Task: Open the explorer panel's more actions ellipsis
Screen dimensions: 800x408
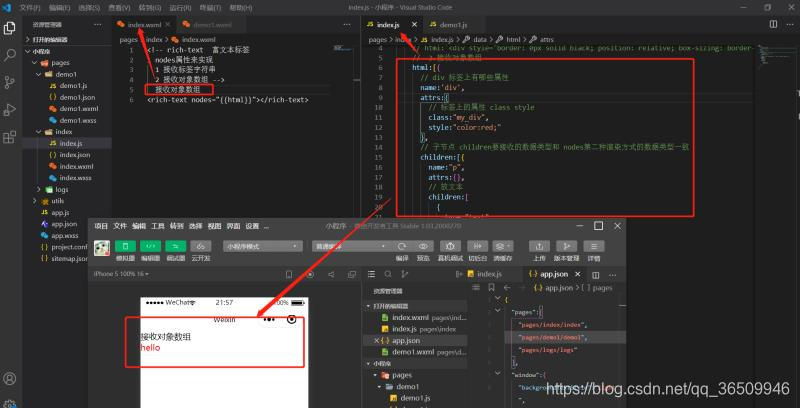Action: click(98, 24)
